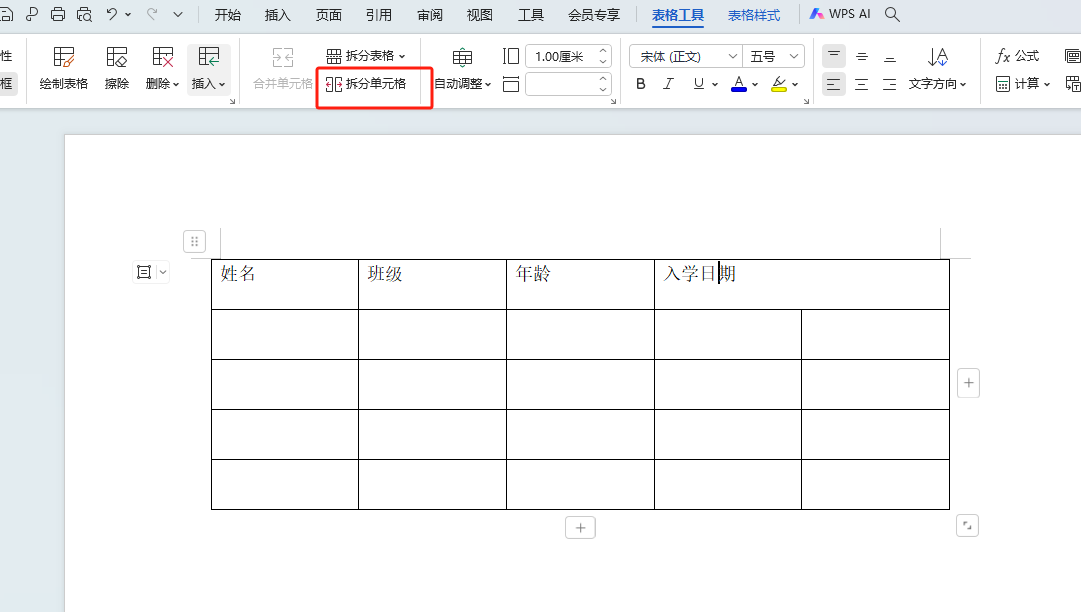Screen dimensions: 1081x612
Task: Select the 绘制表格 draw table tool
Action: coord(64,67)
